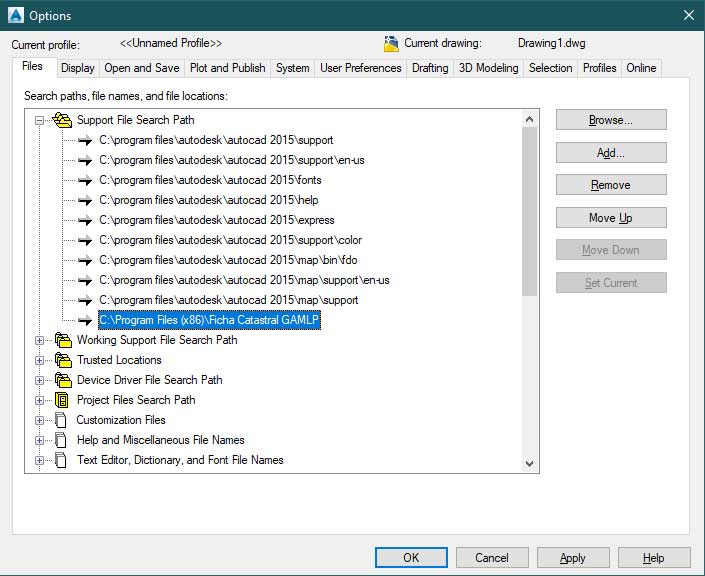Click the tree scrollbar up arrow

[530, 119]
